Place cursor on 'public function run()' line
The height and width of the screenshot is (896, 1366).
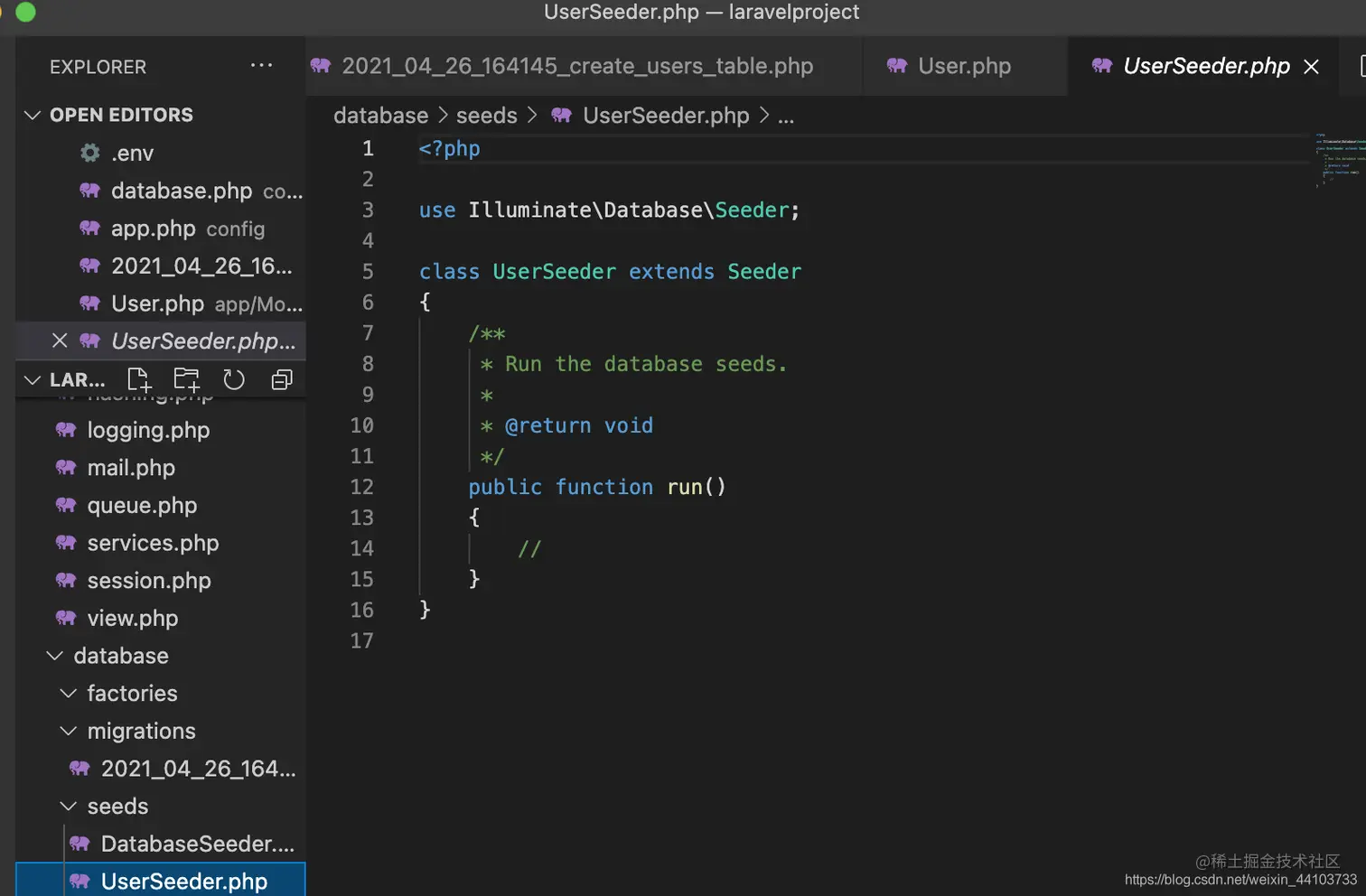click(596, 487)
